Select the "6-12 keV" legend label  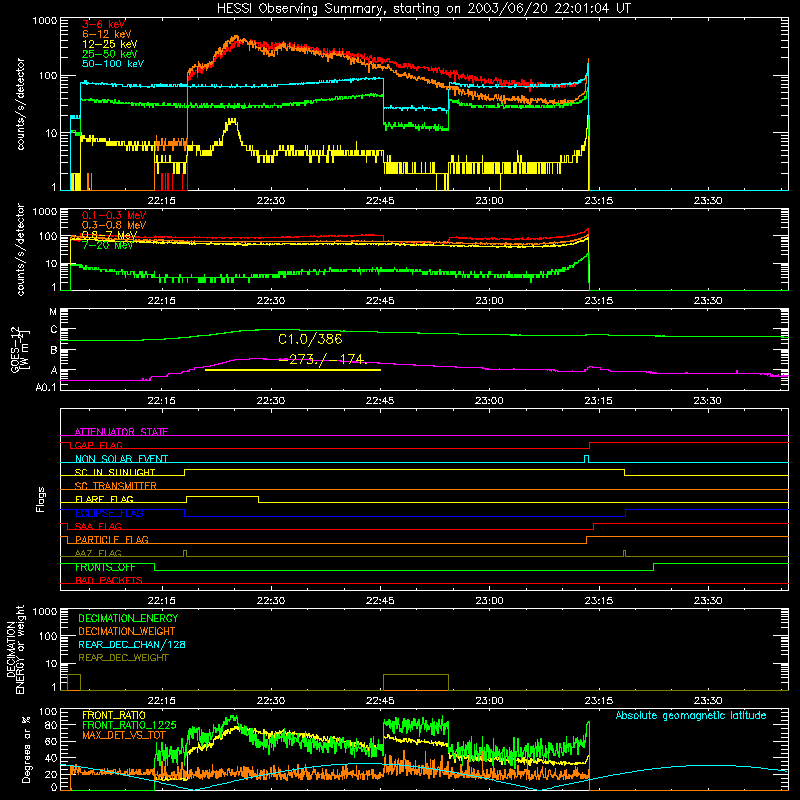tap(107, 34)
